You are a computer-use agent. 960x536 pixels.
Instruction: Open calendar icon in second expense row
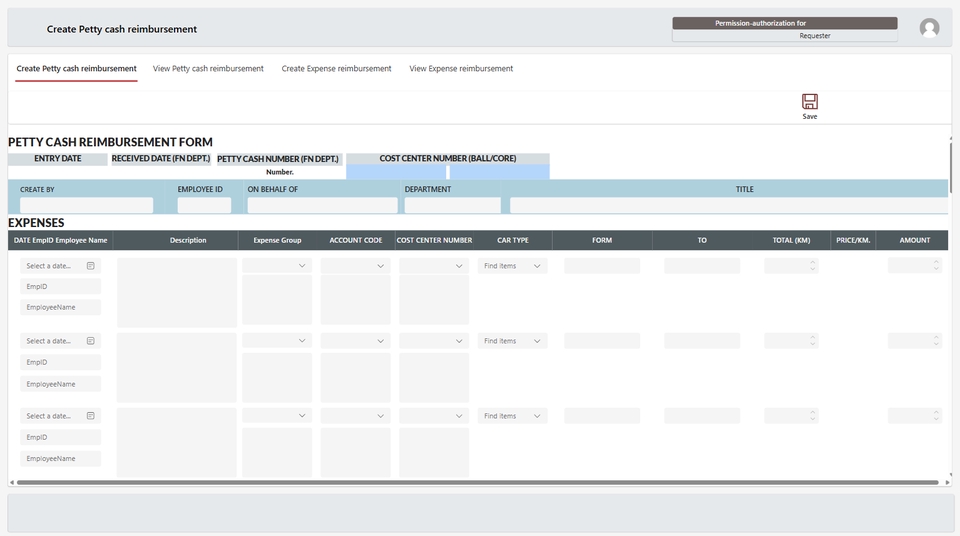coord(91,341)
